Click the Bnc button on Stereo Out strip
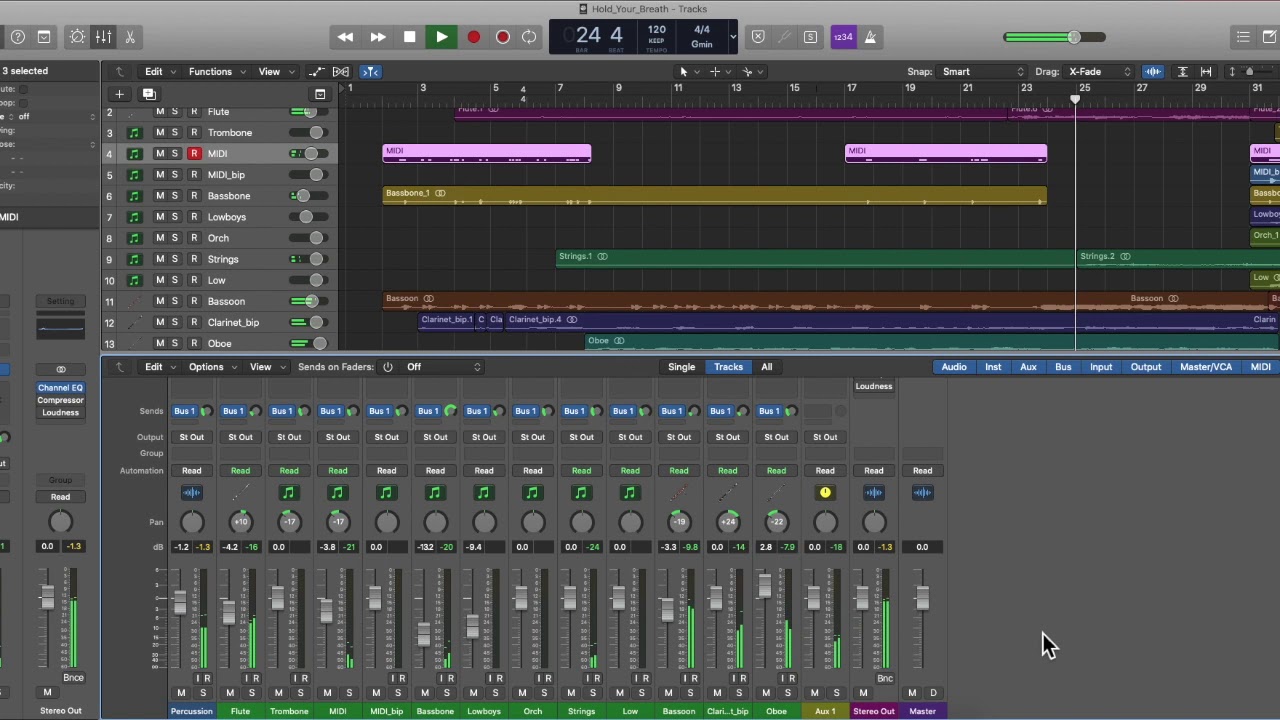Image resolution: width=1280 pixels, height=720 pixels. coord(885,678)
